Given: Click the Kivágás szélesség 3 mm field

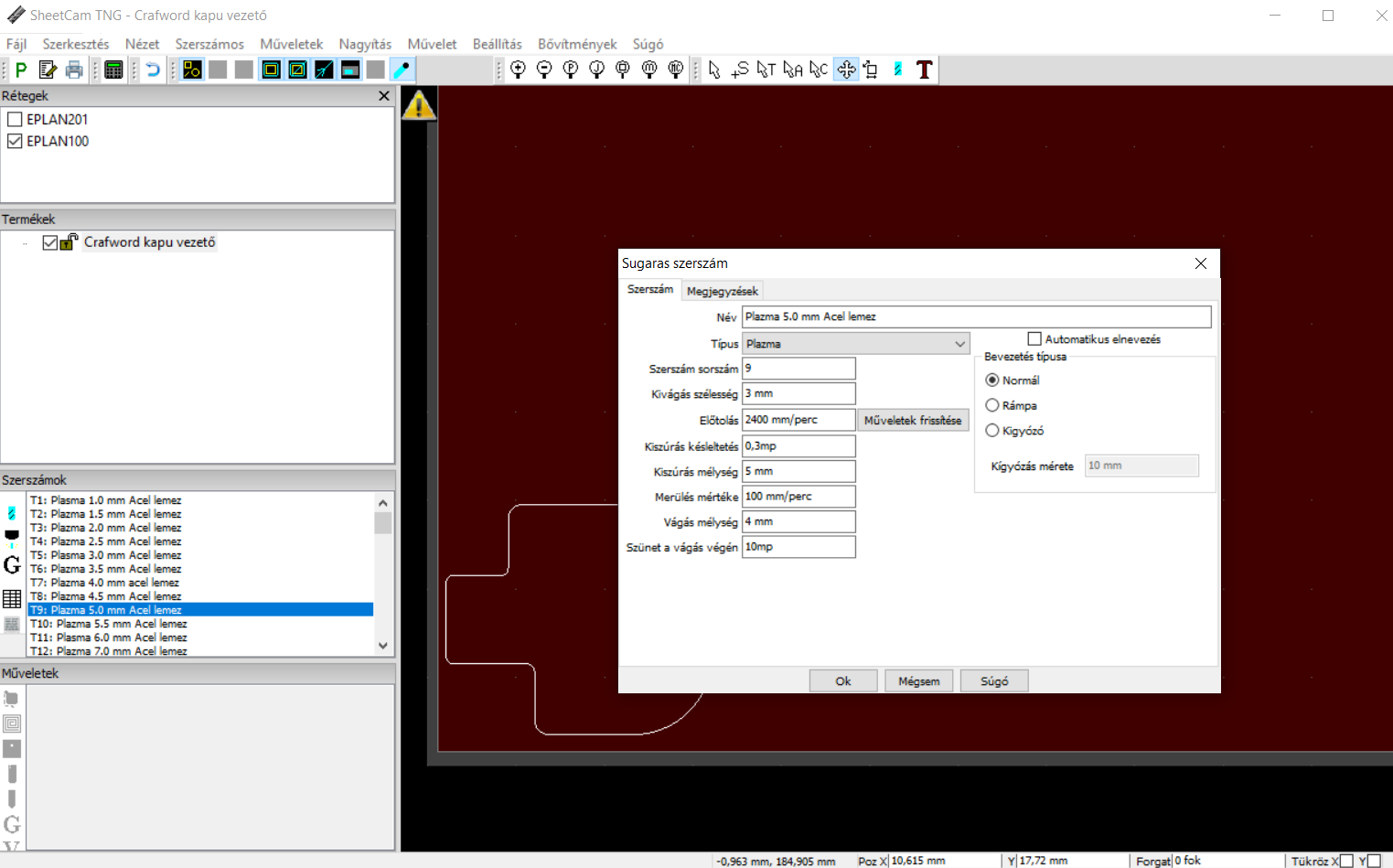Looking at the screenshot, I should point(798,393).
